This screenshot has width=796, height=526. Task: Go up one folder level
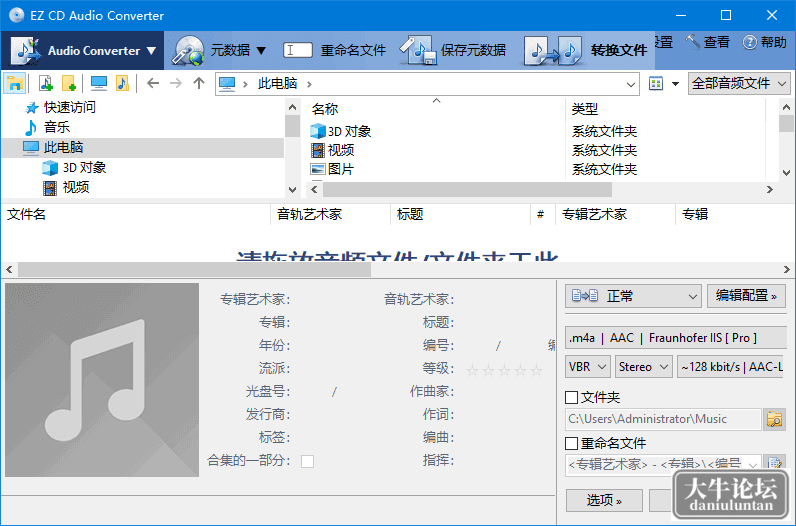pos(199,83)
